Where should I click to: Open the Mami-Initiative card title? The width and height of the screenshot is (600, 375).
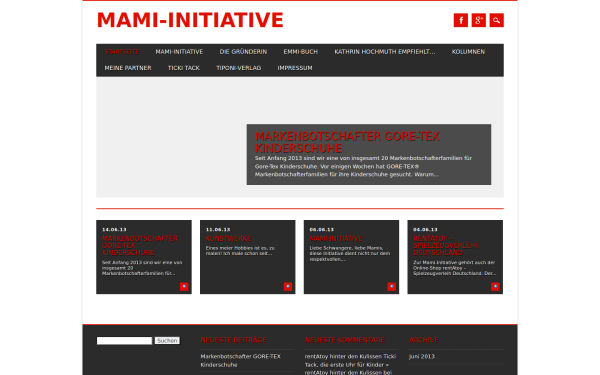(x=336, y=238)
